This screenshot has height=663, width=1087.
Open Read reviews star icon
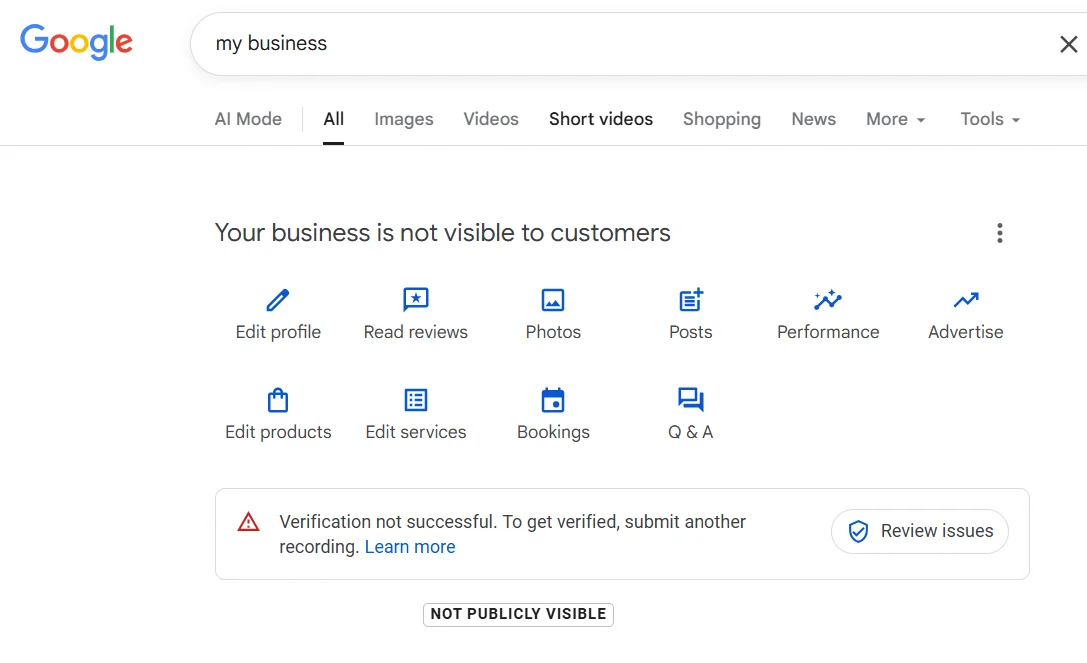415,300
